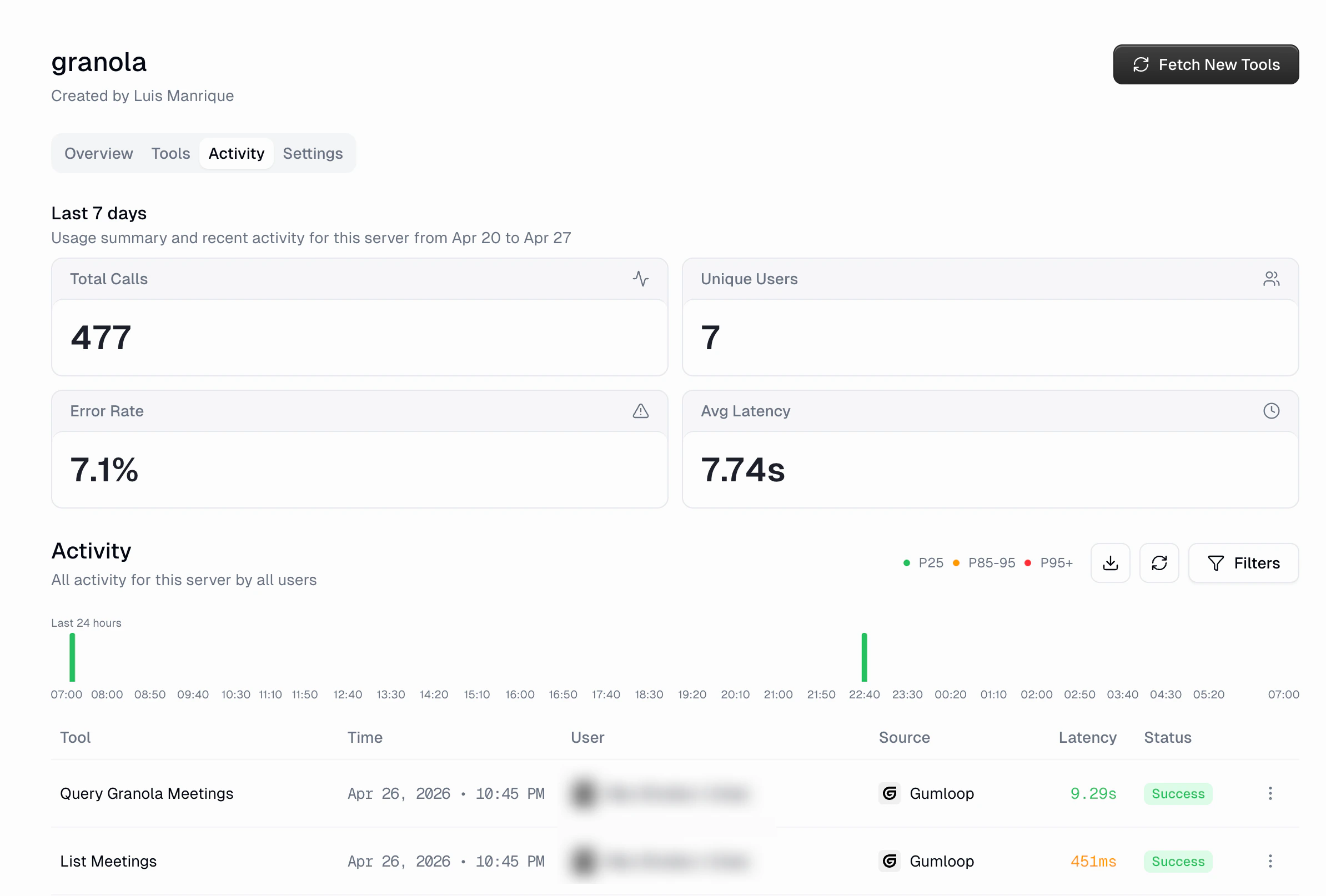Click the sparkline icon on Total Calls card
1326x896 pixels.
point(641,279)
